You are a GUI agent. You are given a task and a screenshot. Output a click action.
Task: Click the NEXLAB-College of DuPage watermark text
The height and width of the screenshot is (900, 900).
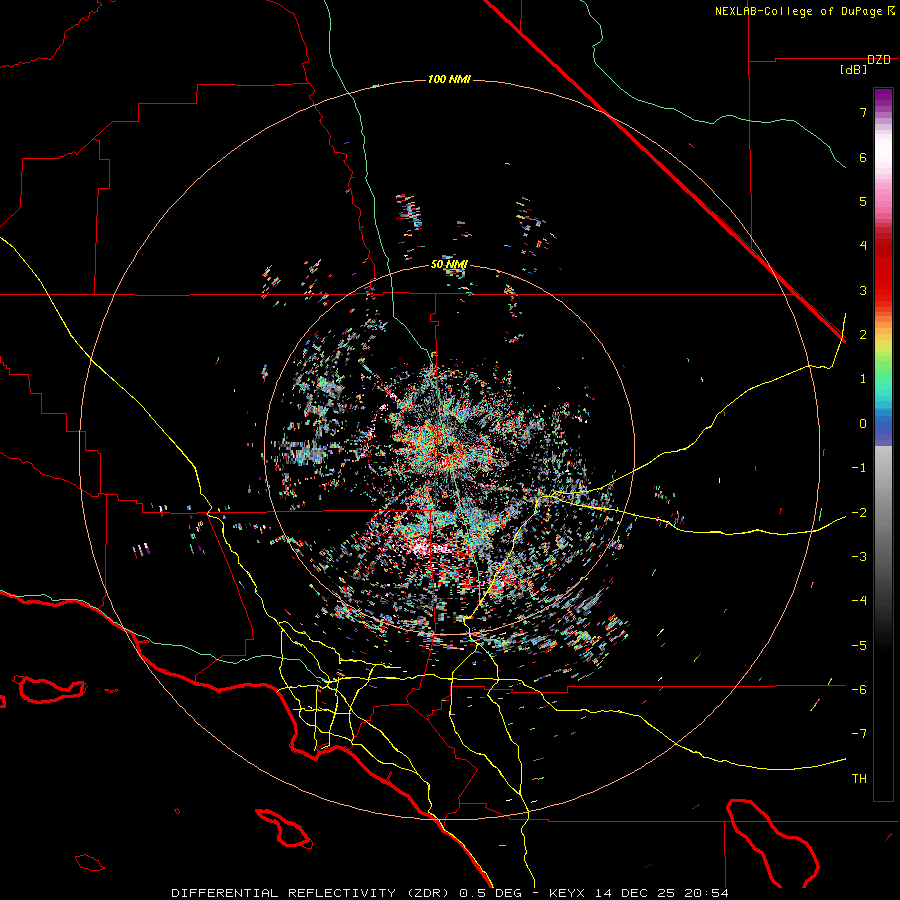[804, 11]
